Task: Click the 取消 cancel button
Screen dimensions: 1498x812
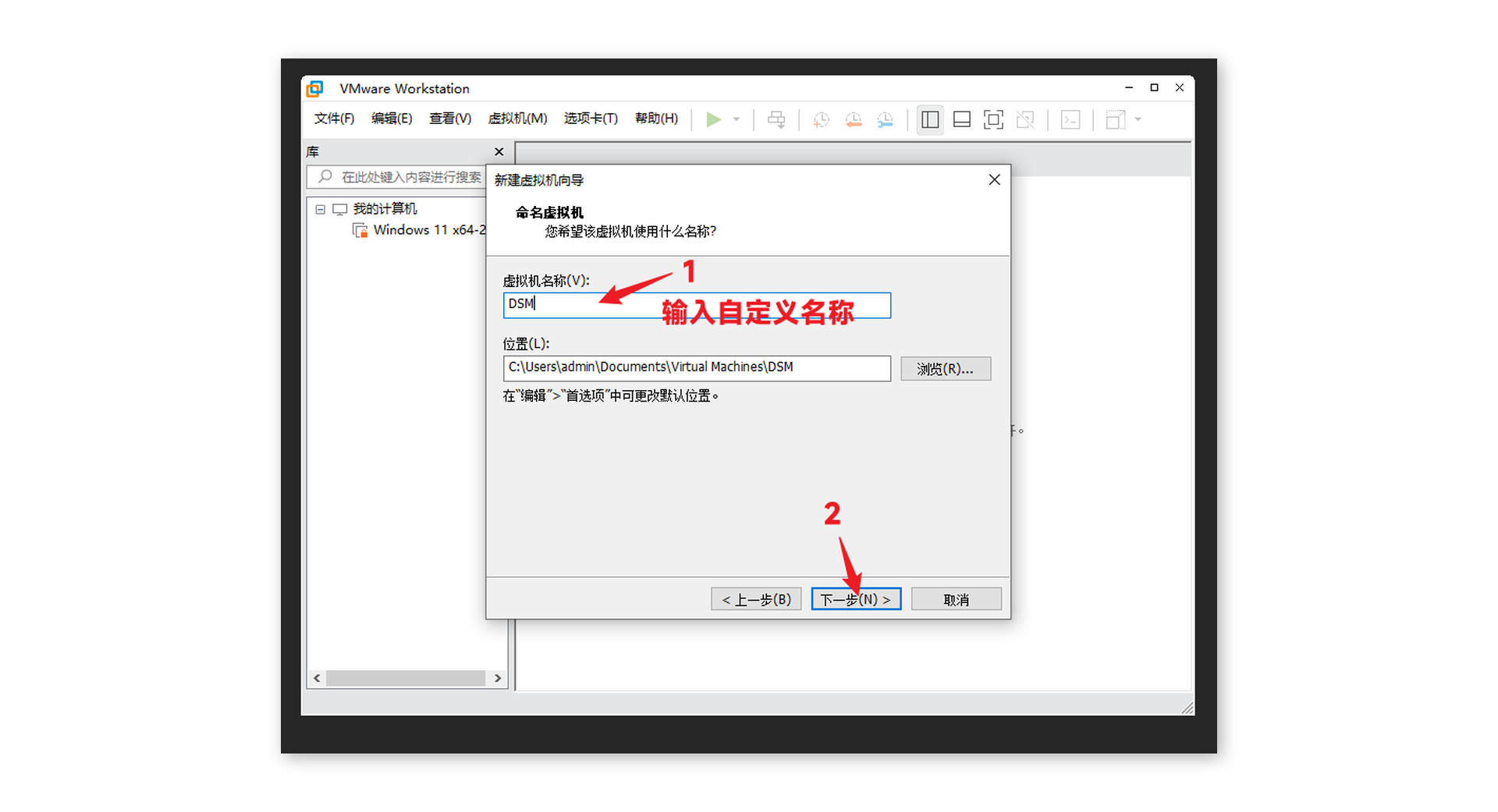Action: coord(957,599)
